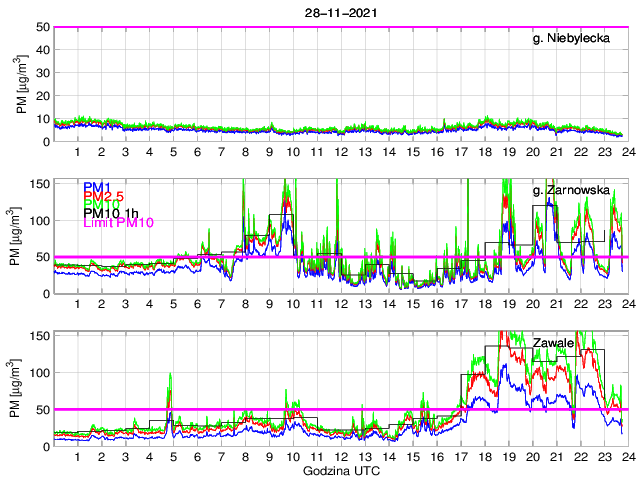640x480 pixels.
Task: Click the 150 tick on middle chart
Action: 40,184
